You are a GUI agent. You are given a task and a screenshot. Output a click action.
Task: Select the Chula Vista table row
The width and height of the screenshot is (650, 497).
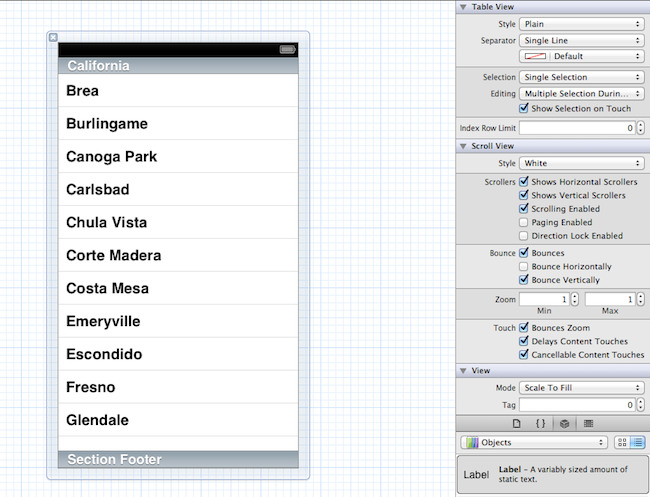click(178, 222)
